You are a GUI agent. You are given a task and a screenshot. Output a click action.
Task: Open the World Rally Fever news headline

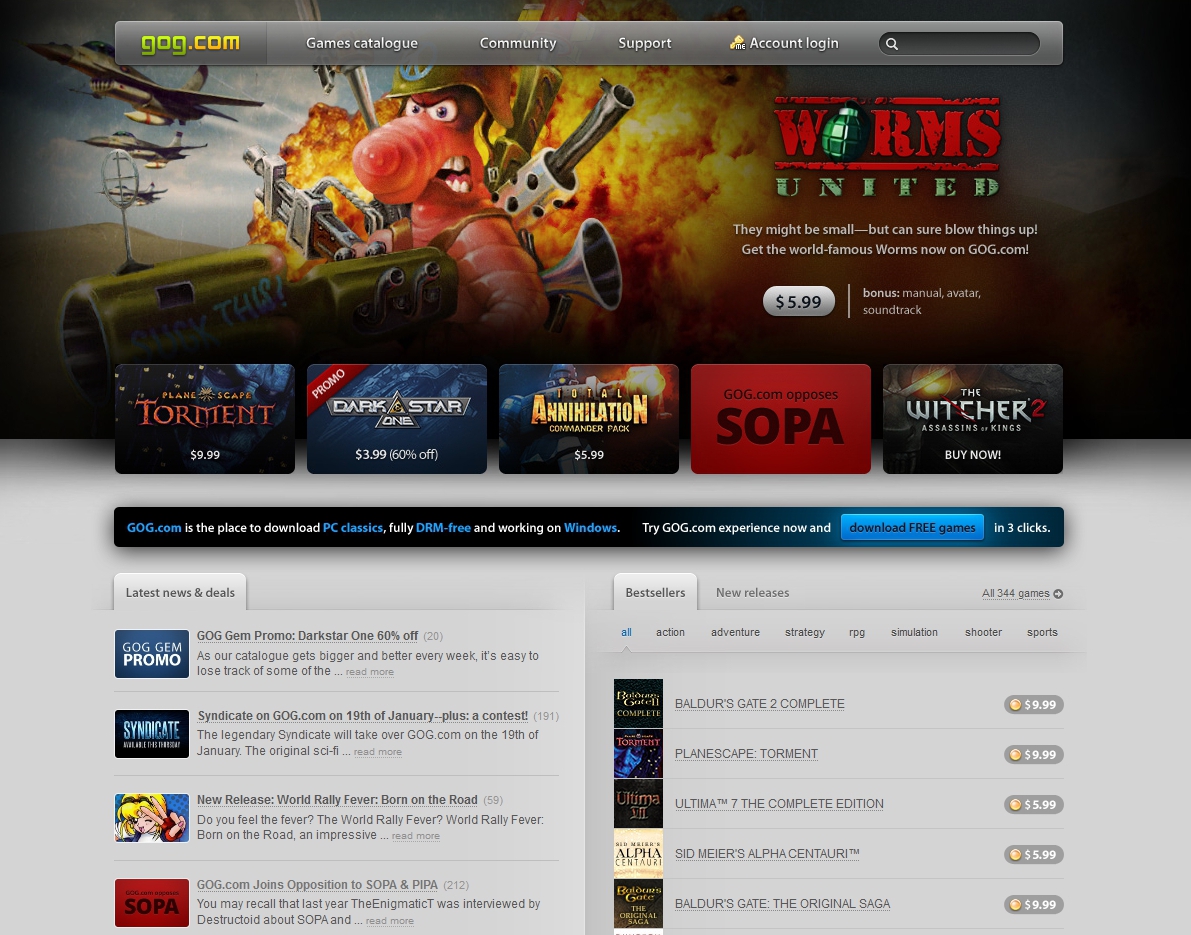(337, 800)
